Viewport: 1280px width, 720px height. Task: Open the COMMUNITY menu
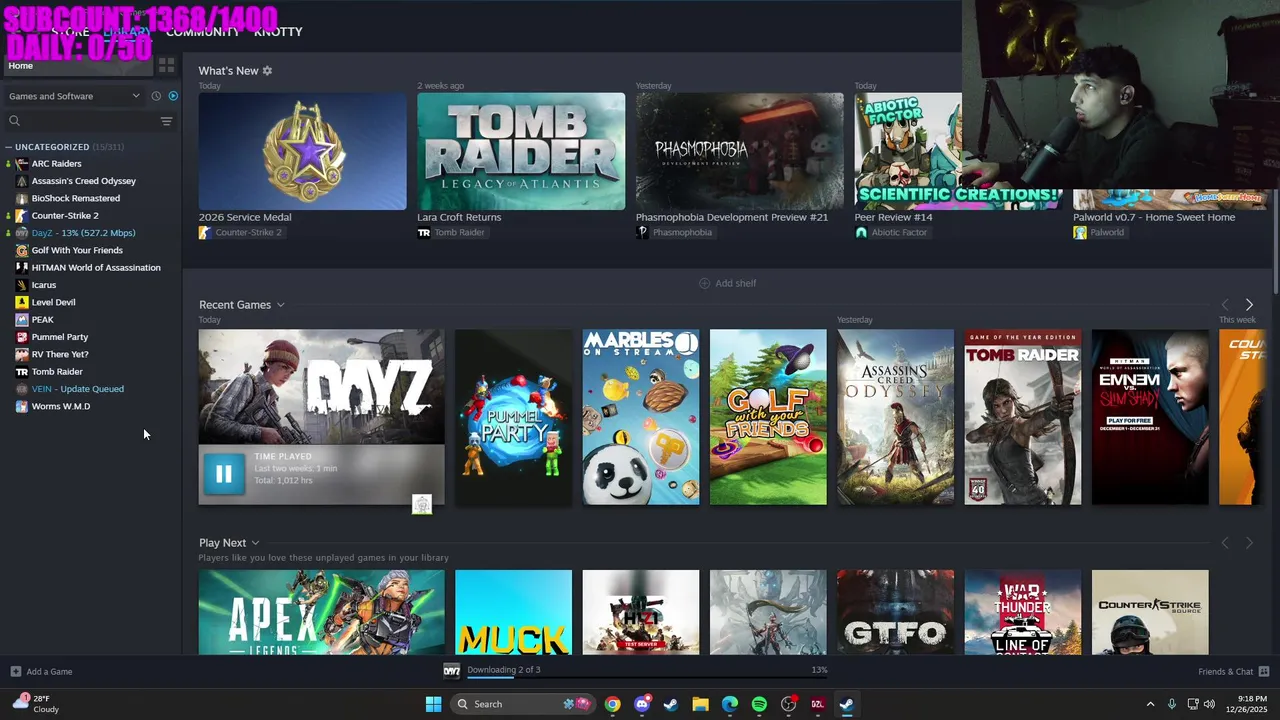[x=202, y=32]
